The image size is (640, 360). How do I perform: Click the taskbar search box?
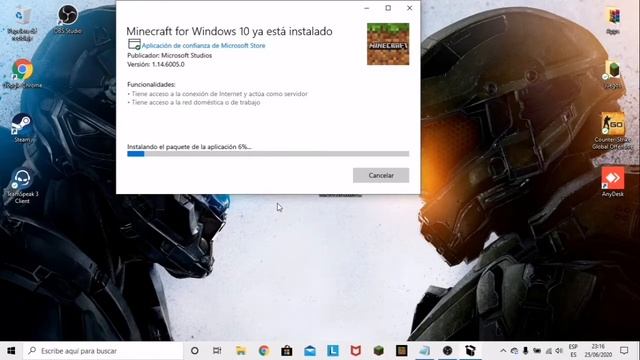[x=103, y=351]
